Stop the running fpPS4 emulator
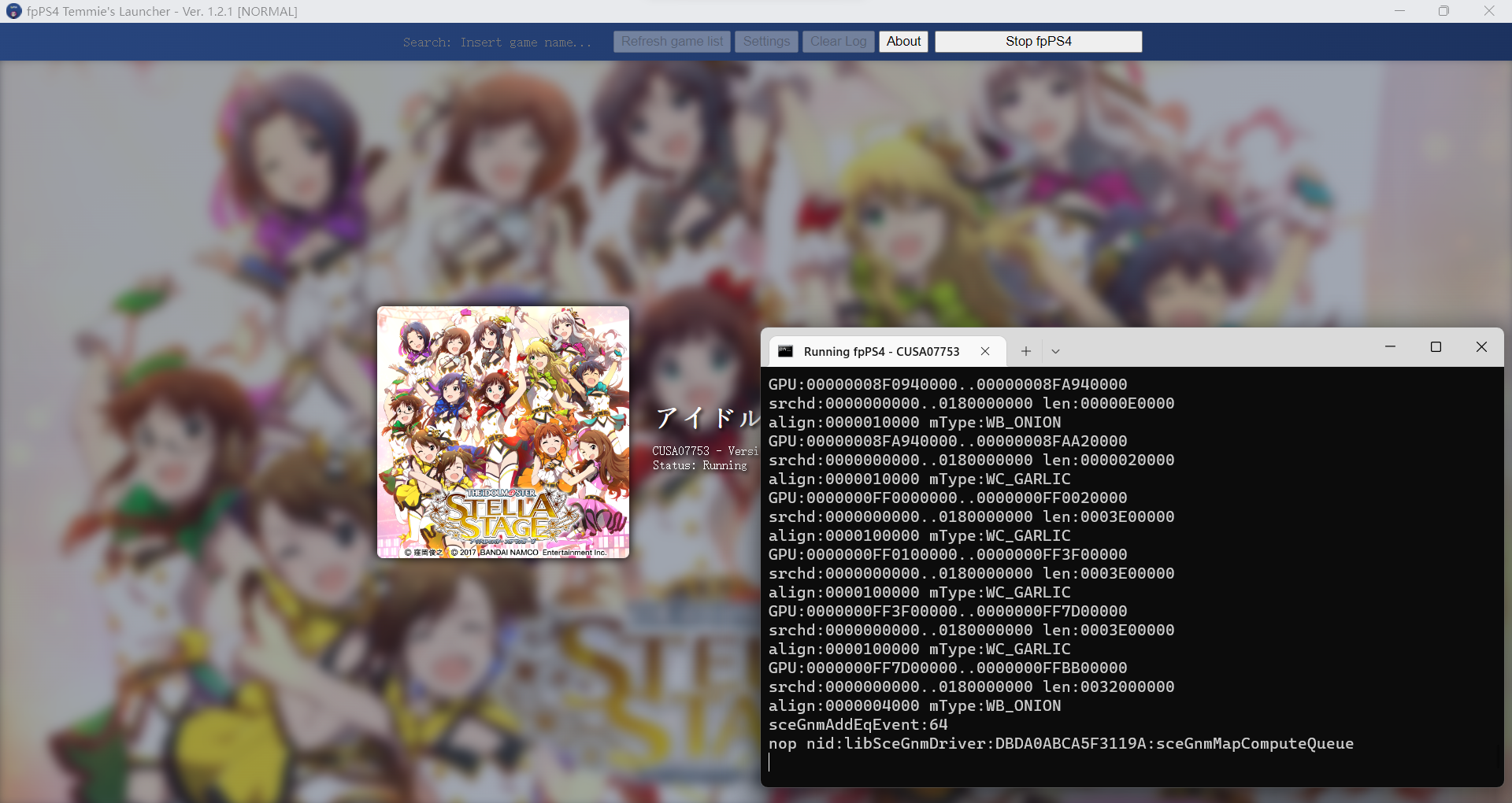This screenshot has width=1512, height=803. 1038,41
